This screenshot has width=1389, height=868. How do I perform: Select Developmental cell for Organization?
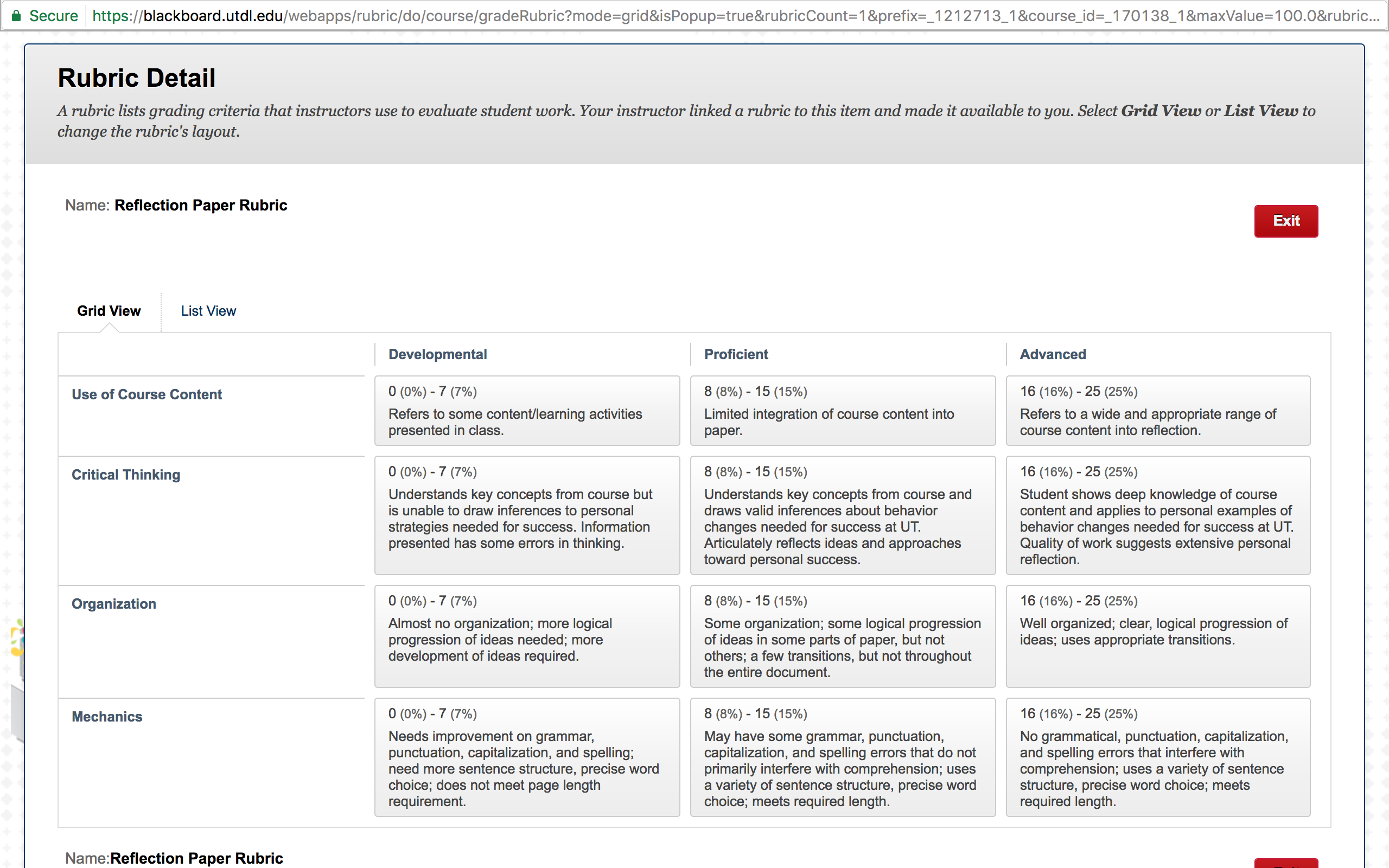[527, 636]
